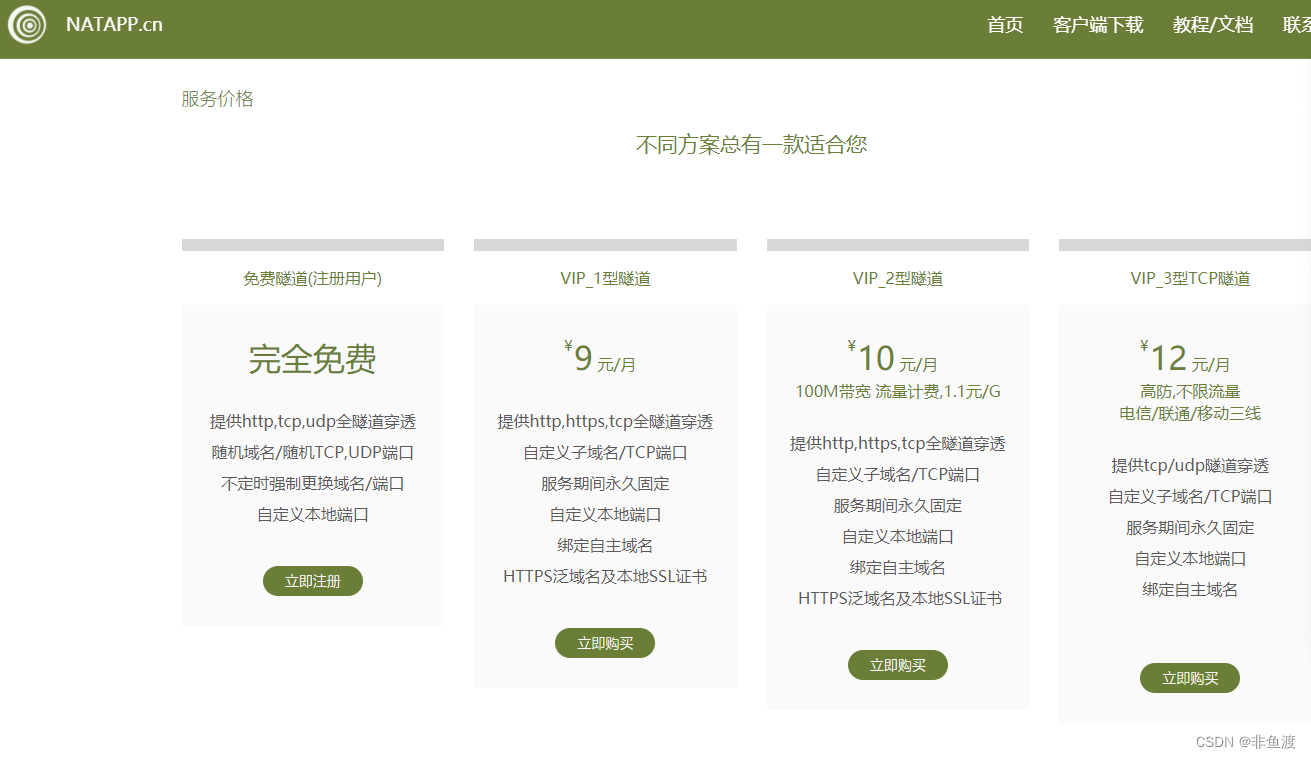Click the ¥9 元/月 price
Screen dimensions: 1311x758
[x=600, y=358]
